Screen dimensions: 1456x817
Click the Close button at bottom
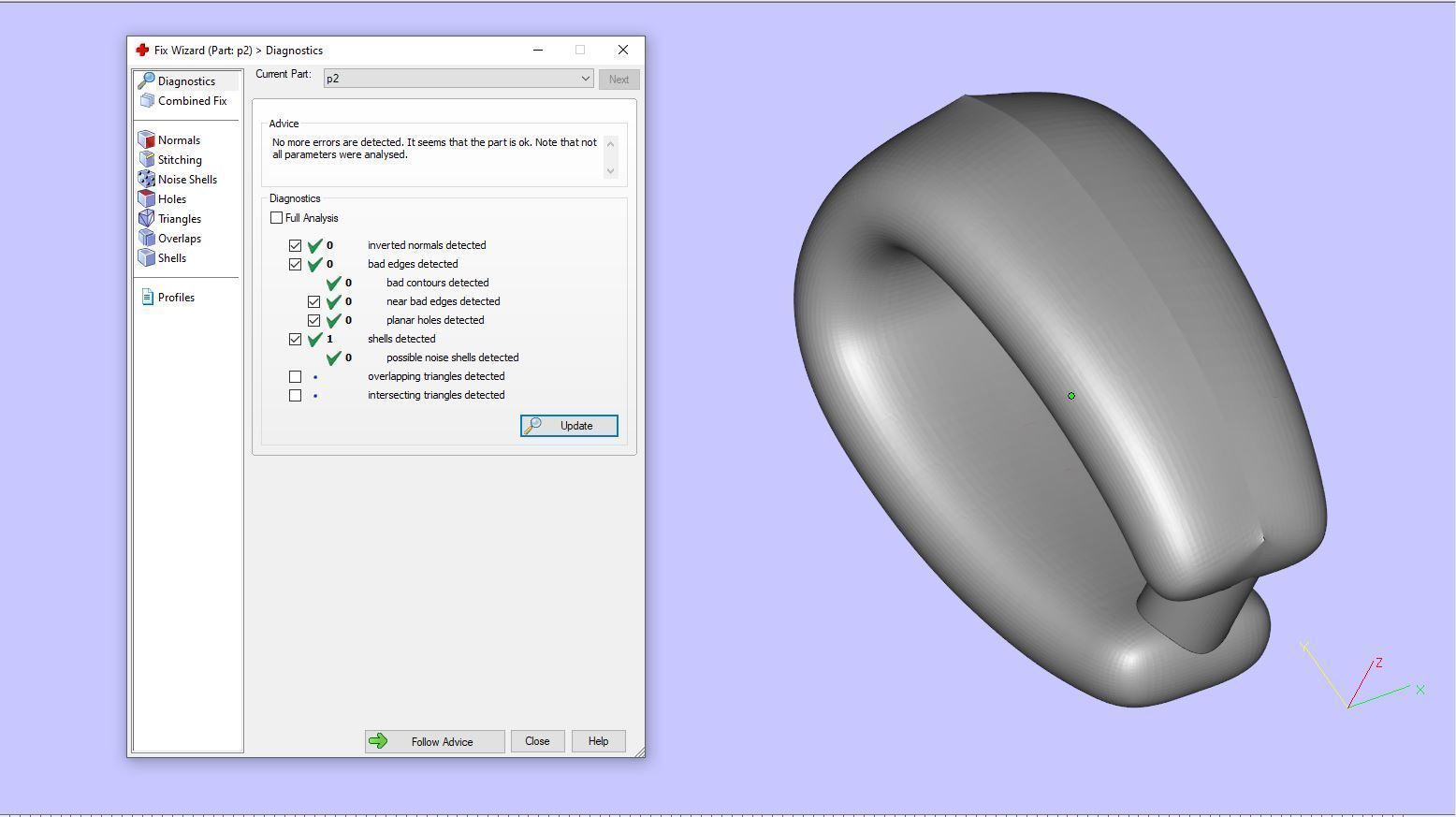pos(537,741)
